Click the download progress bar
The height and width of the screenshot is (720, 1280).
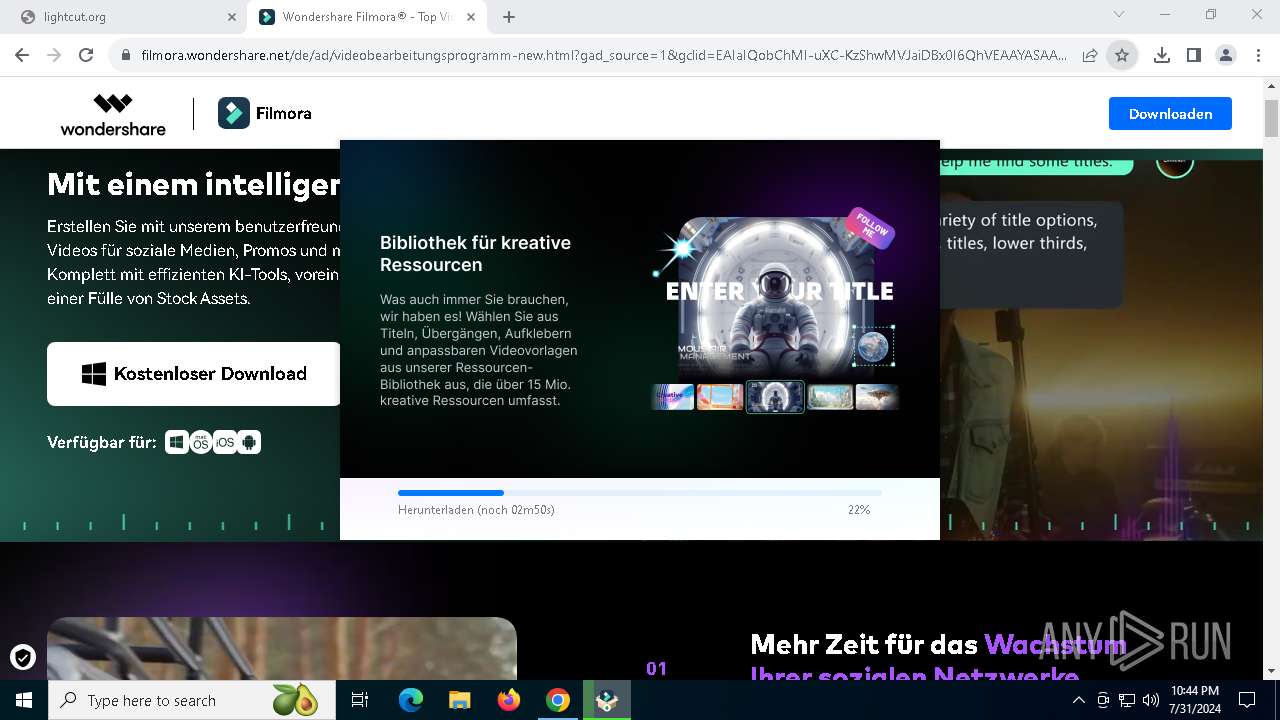coord(640,493)
